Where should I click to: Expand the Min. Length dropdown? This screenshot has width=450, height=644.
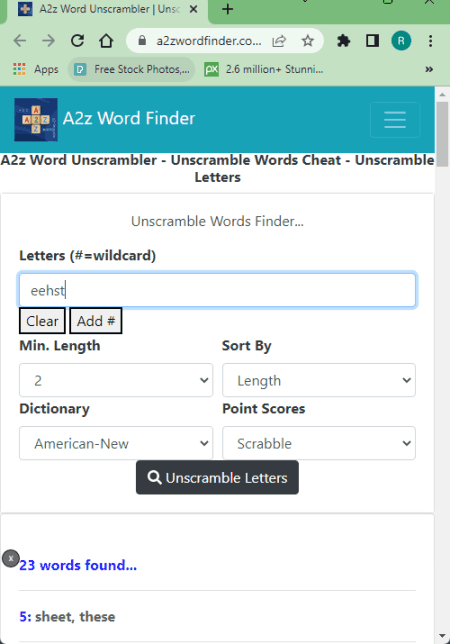[116, 380]
